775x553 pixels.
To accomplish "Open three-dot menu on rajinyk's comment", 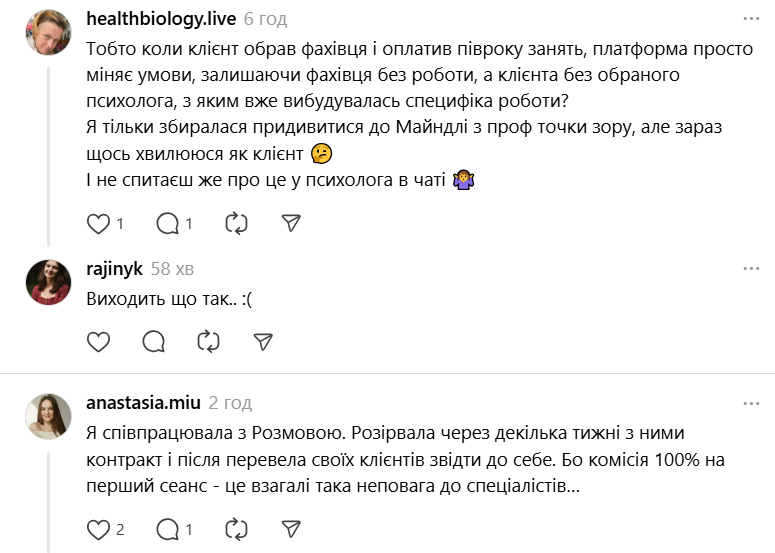I will click(750, 268).
